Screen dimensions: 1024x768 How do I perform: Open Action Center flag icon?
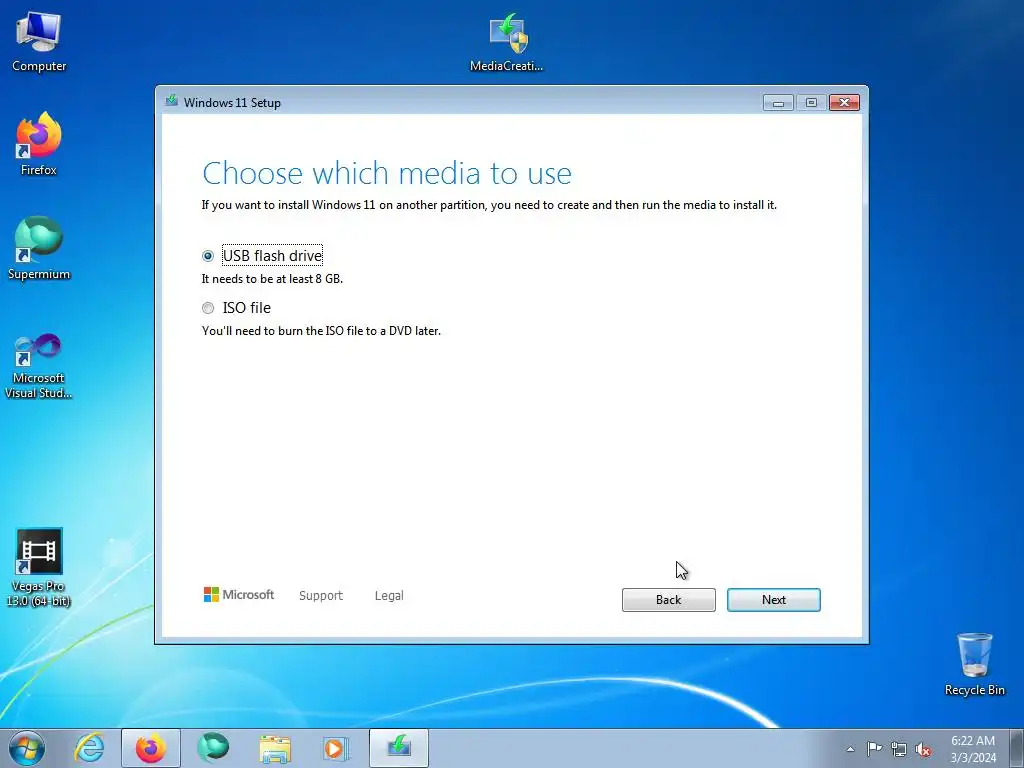[874, 749]
